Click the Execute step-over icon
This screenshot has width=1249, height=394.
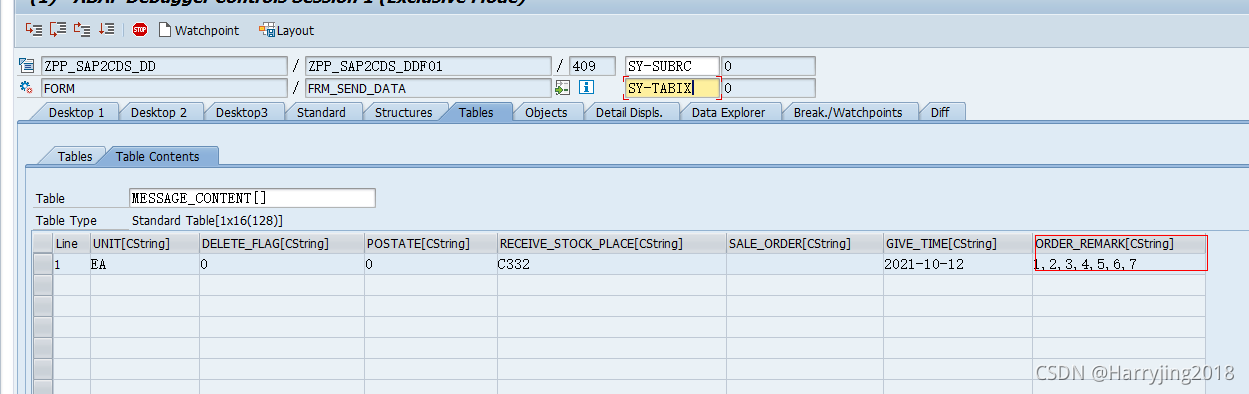[57, 30]
